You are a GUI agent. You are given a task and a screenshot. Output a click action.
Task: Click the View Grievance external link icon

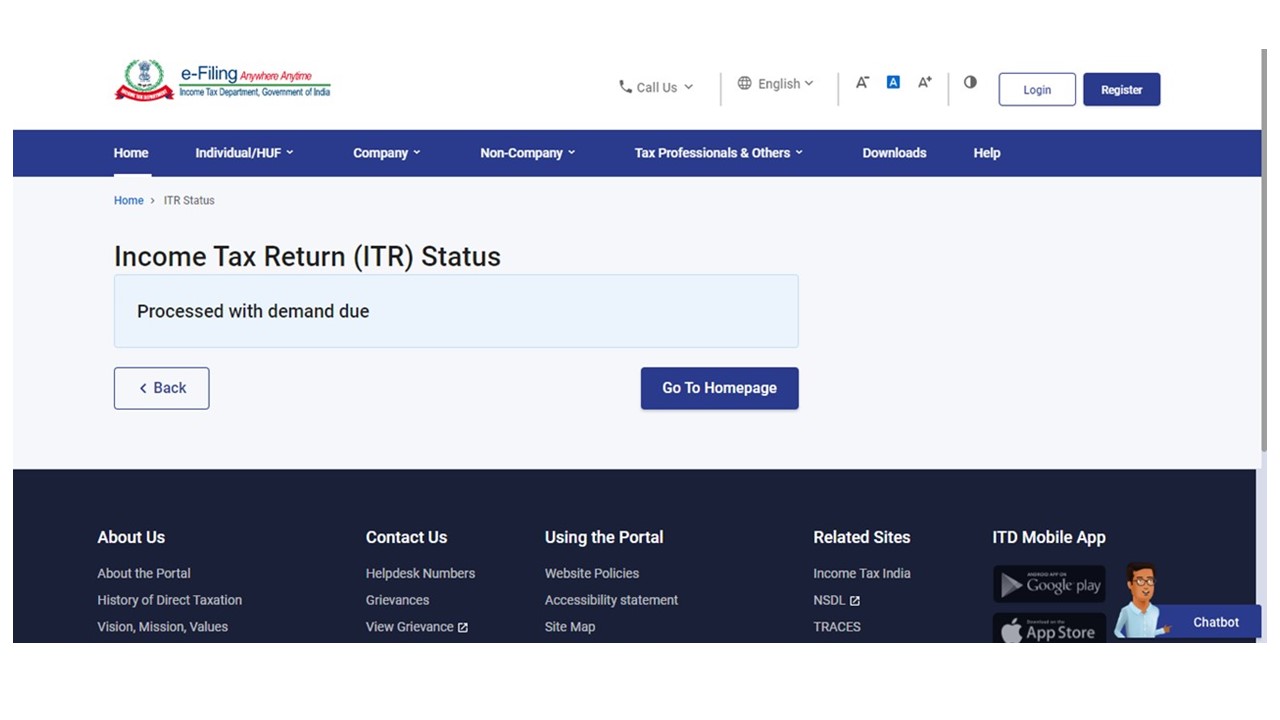tap(461, 626)
